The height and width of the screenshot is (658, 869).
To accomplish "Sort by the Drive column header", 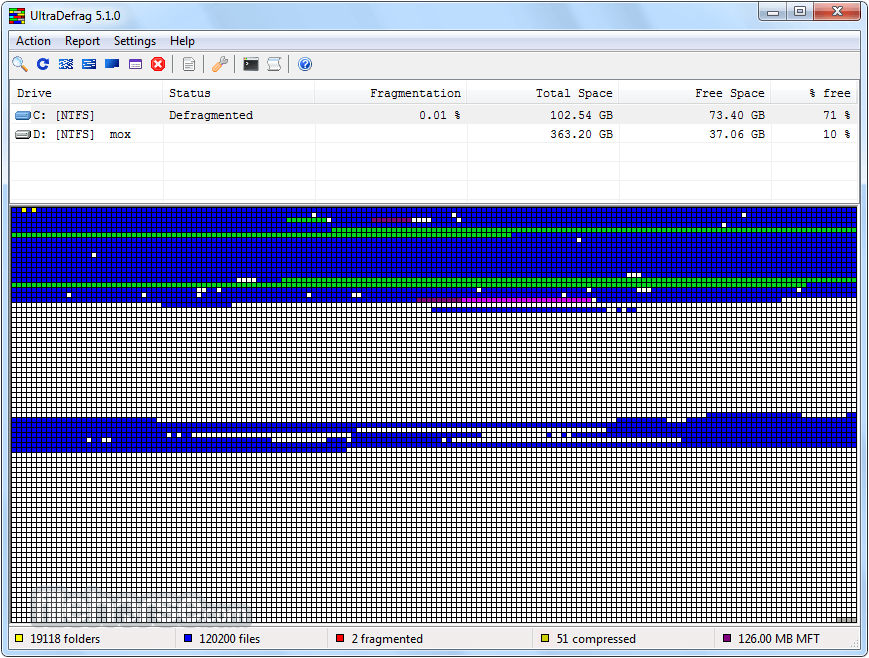I will pos(86,93).
